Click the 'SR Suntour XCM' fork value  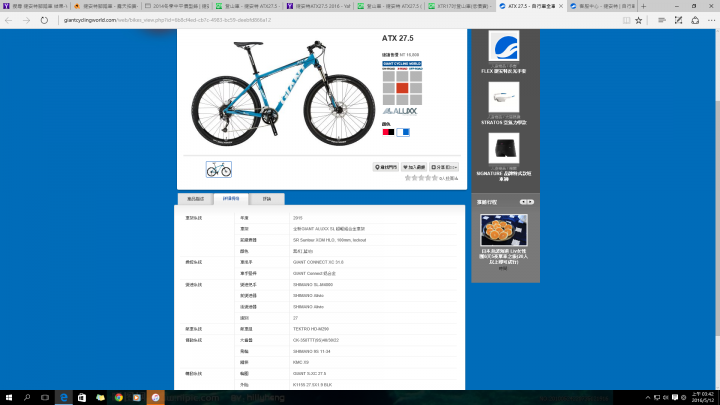(x=329, y=240)
